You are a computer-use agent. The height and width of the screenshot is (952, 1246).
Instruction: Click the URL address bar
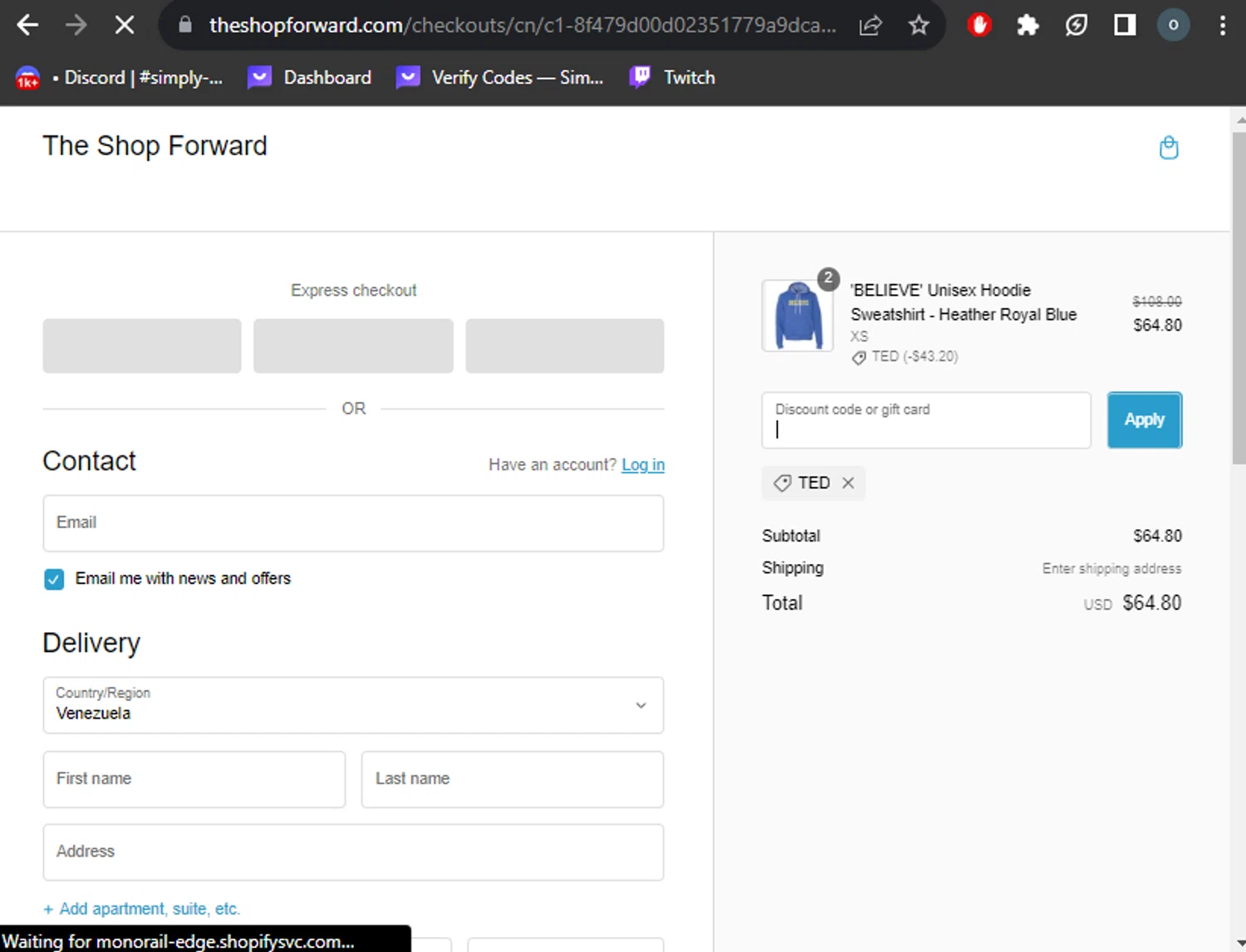(522, 25)
